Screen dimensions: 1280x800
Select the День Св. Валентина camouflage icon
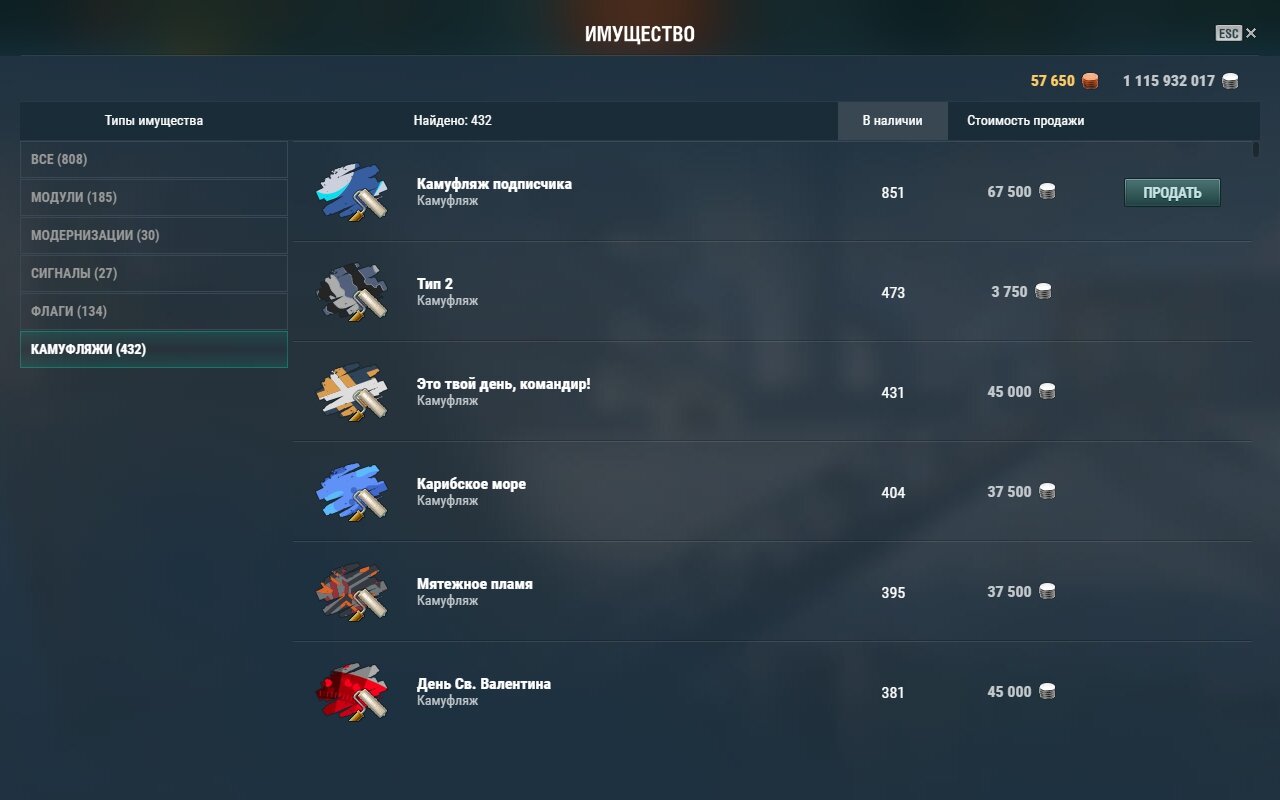352,692
